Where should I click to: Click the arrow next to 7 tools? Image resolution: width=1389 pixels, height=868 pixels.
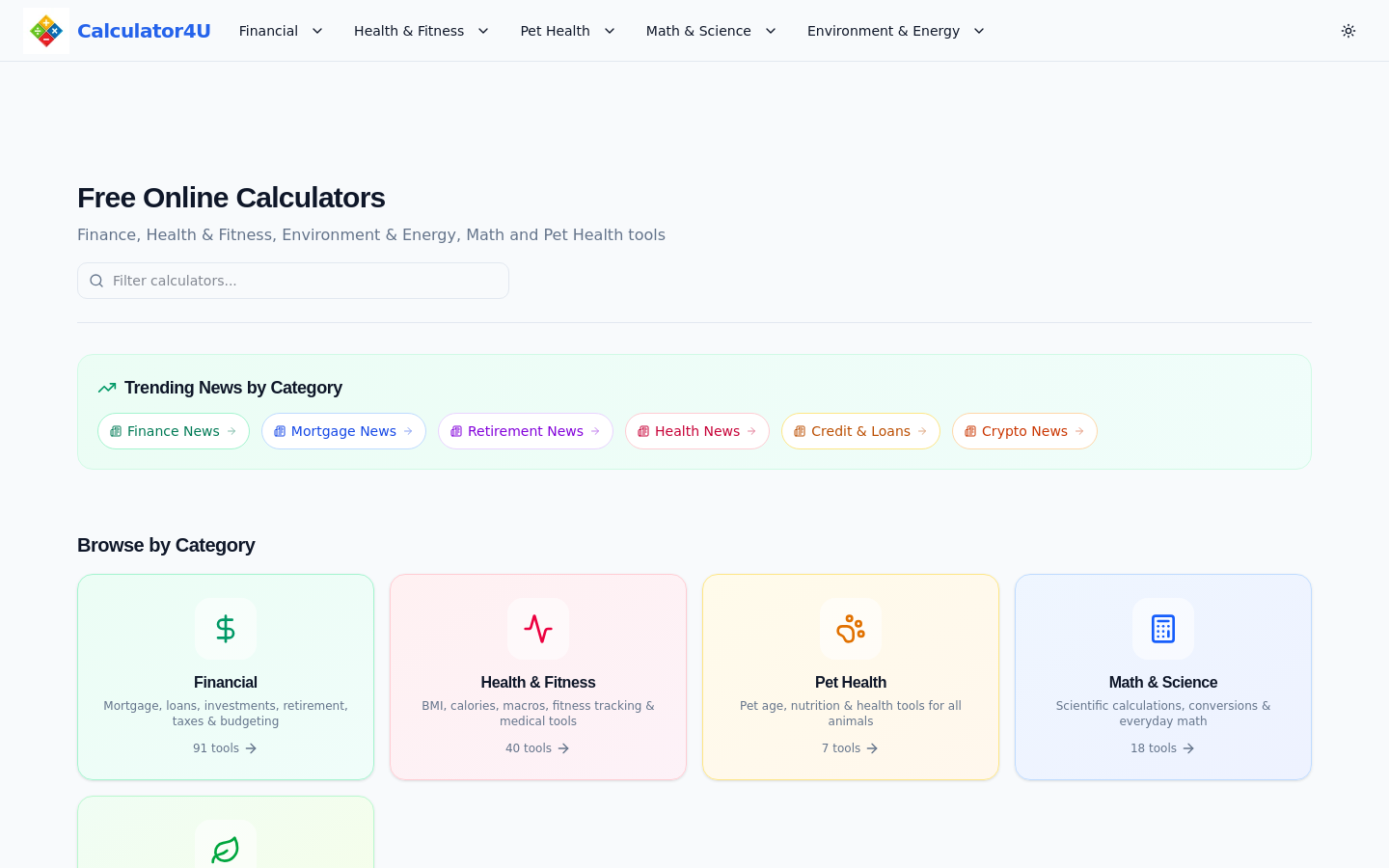coord(872,748)
